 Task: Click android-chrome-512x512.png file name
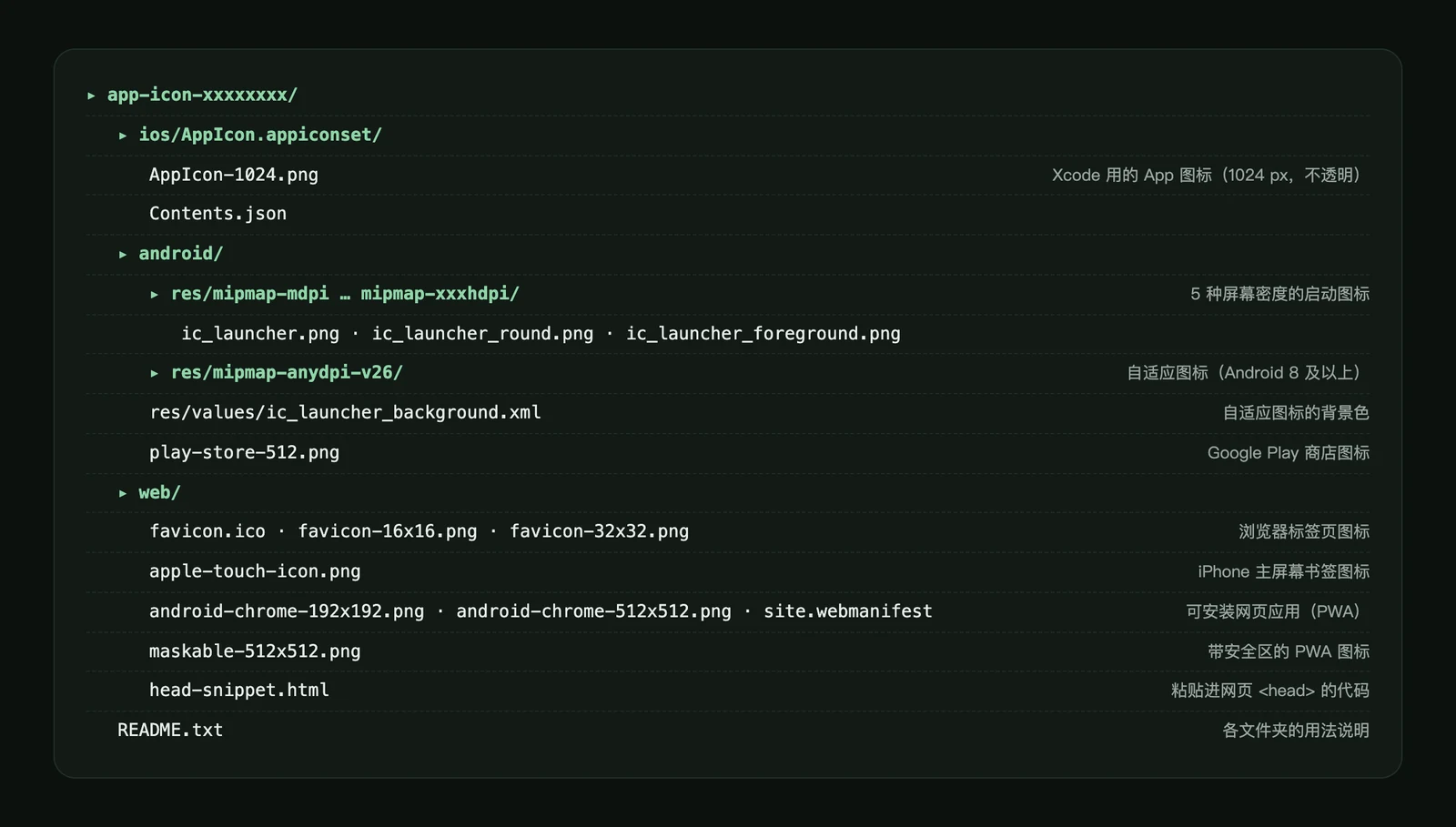tap(593, 611)
